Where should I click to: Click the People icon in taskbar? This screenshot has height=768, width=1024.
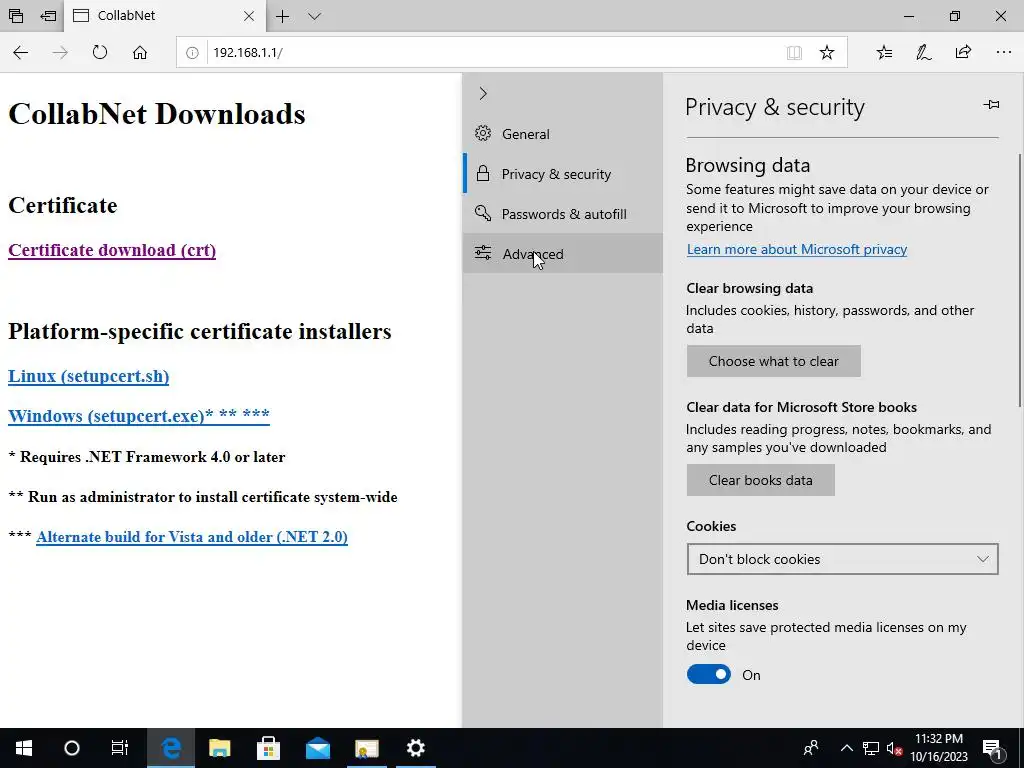[x=811, y=748]
